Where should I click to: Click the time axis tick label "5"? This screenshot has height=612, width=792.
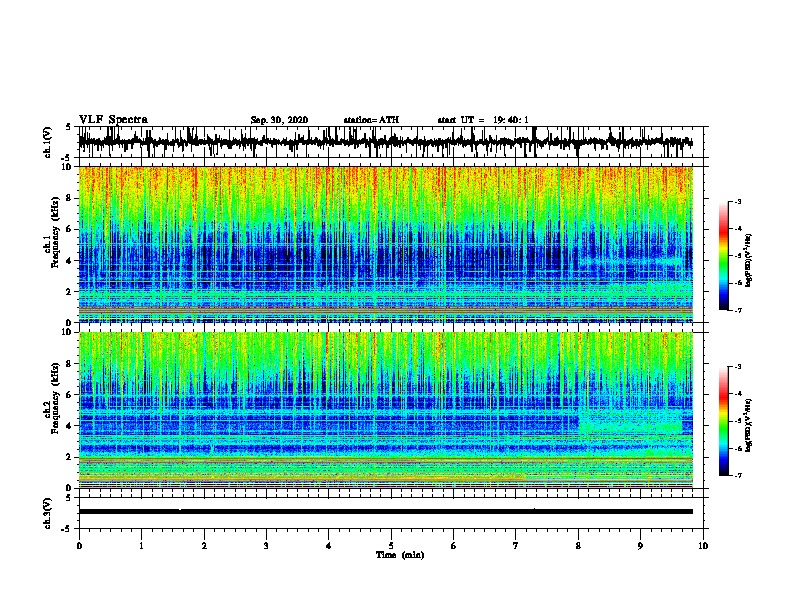click(391, 546)
